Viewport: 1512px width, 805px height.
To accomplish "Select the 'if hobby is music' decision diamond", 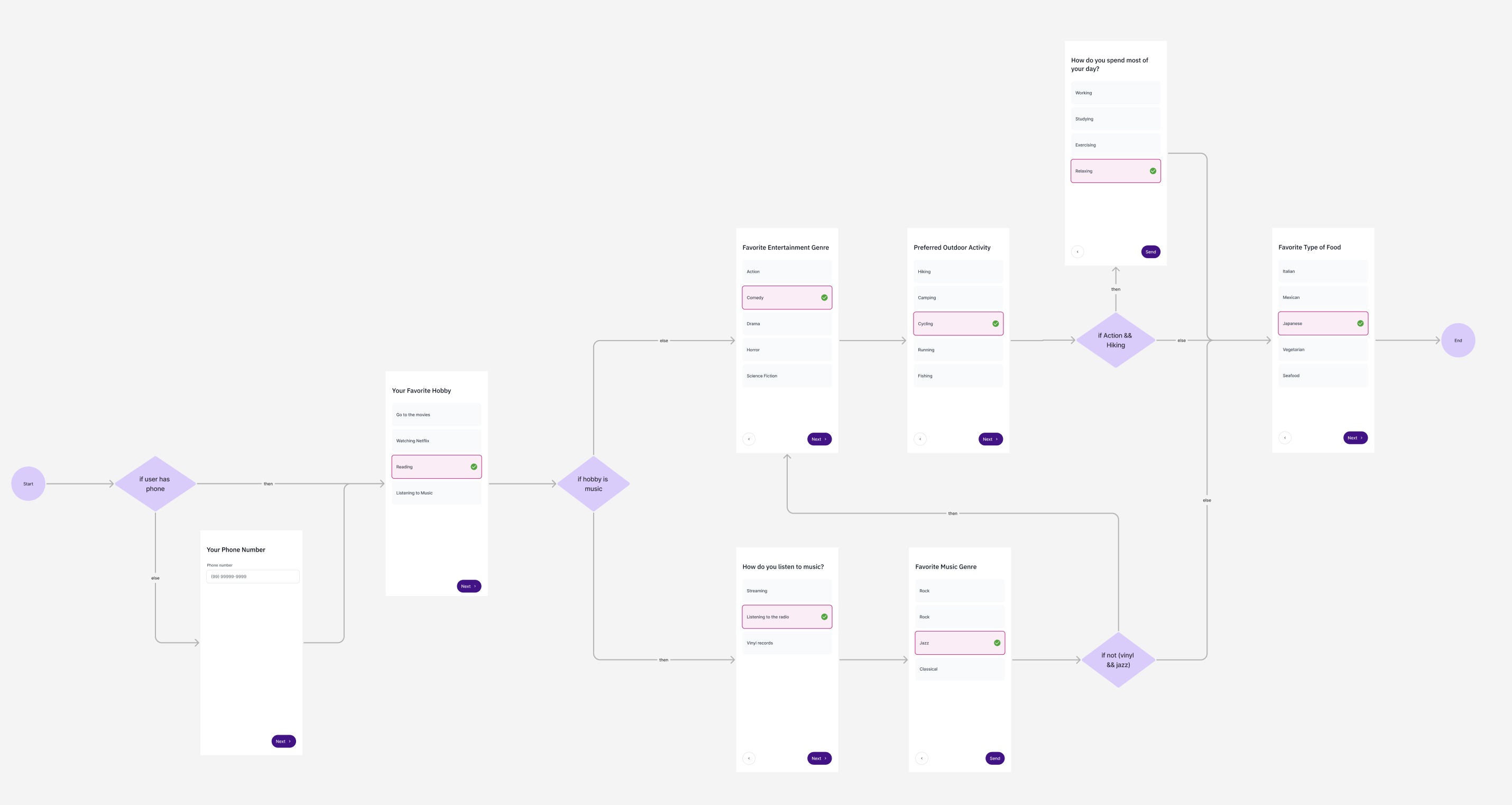I will 593,484.
